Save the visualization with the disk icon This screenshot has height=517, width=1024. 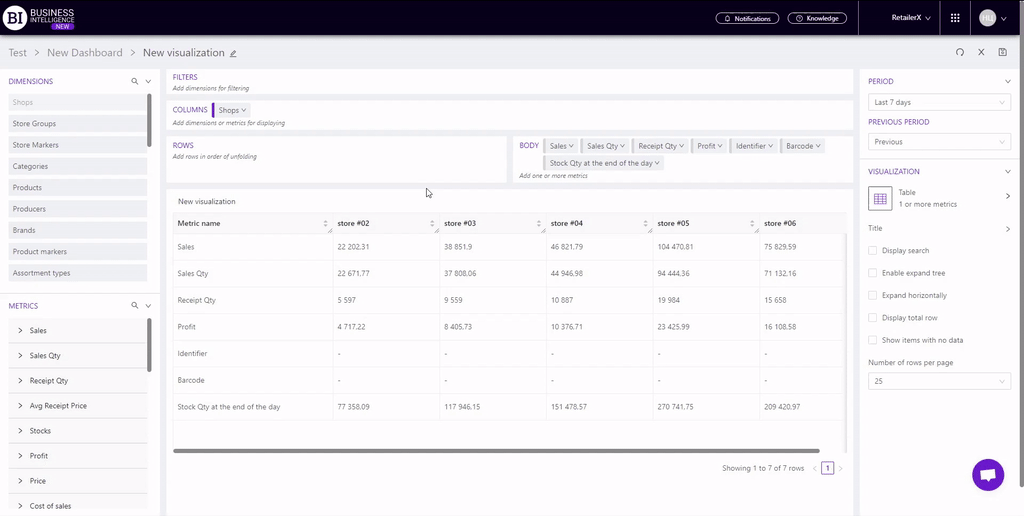pos(1003,52)
